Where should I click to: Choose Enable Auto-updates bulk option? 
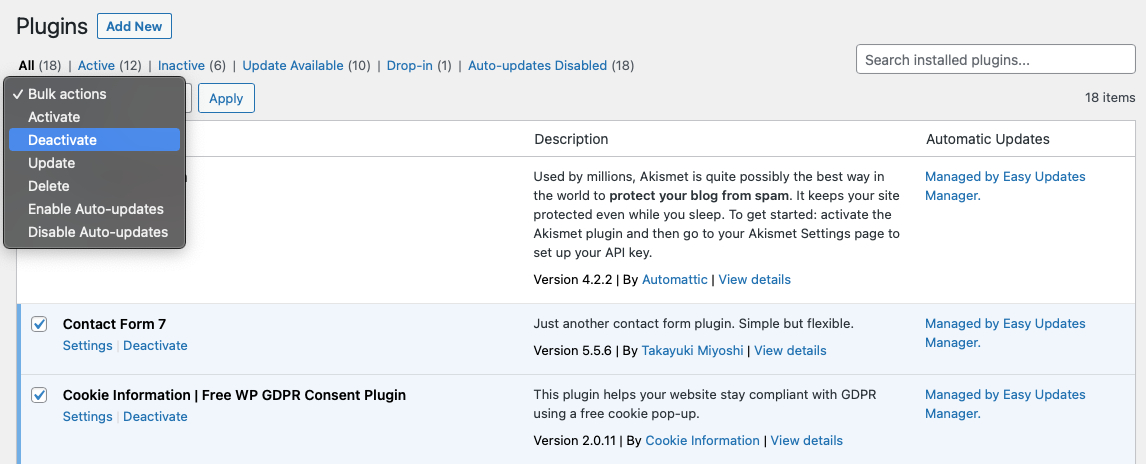pos(95,209)
